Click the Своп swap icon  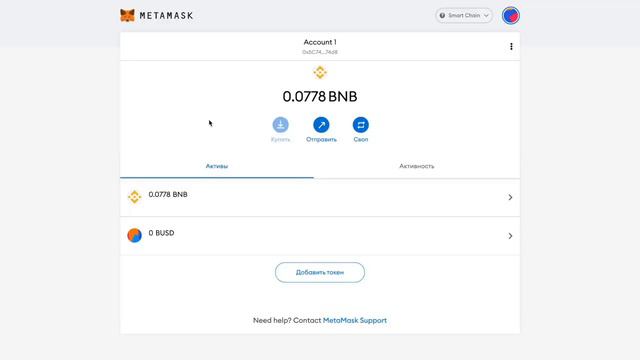click(361, 125)
